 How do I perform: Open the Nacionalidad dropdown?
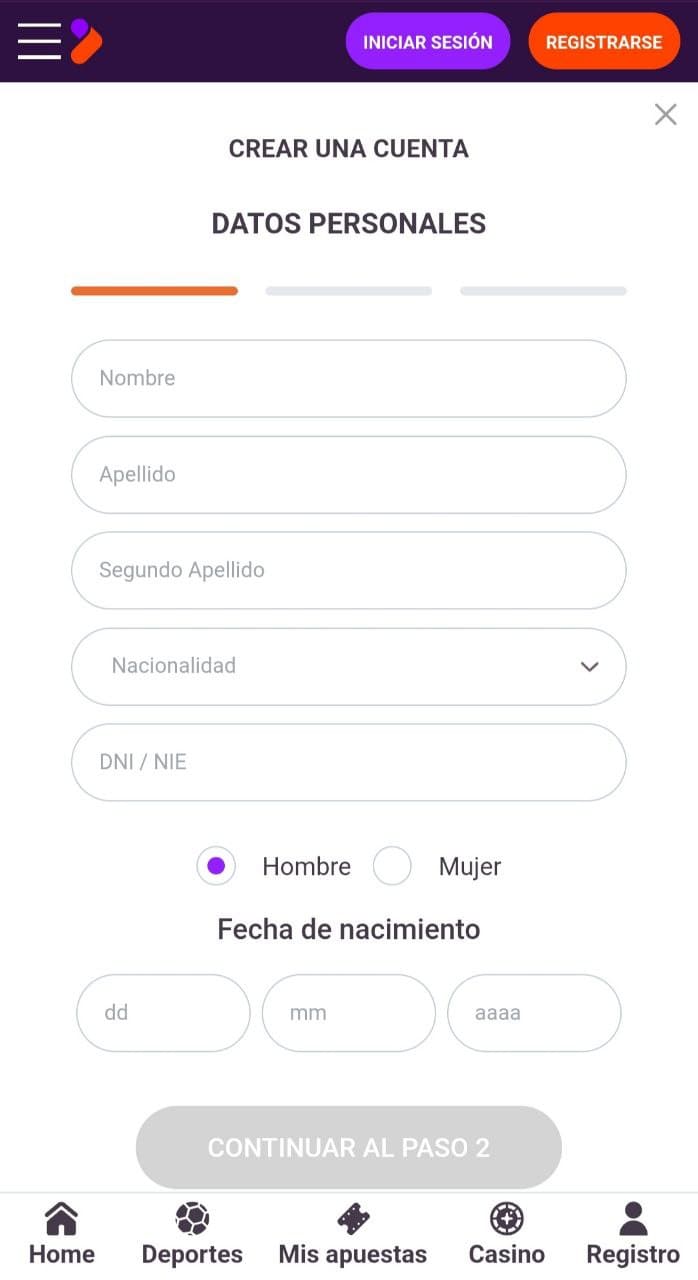349,666
